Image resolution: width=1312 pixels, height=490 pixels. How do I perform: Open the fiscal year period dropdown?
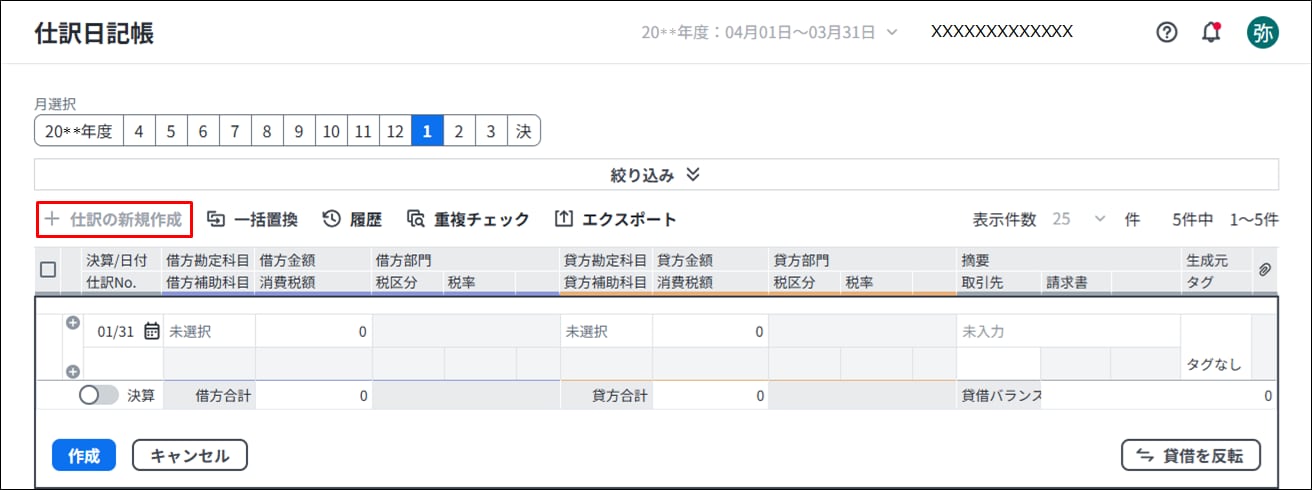769,32
